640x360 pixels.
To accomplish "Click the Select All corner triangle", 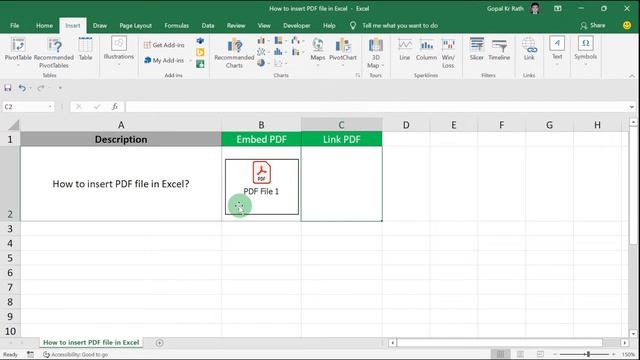I will [x=13, y=124].
